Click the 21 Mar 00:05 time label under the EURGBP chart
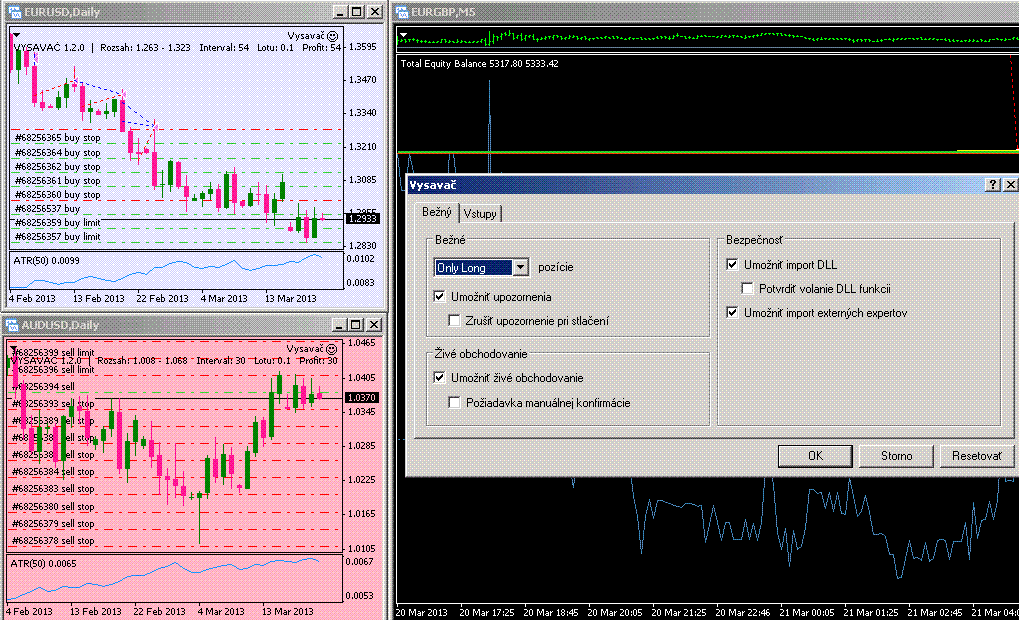 [806, 612]
